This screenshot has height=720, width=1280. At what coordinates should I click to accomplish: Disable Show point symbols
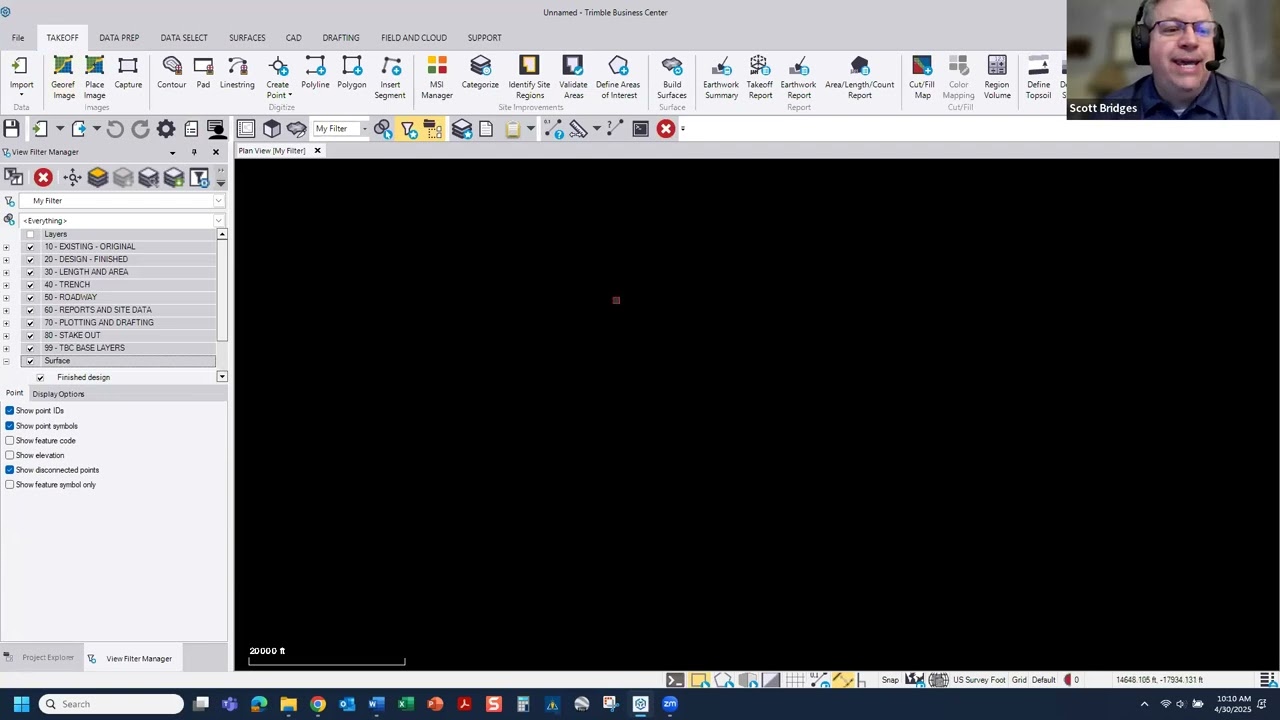[10, 426]
